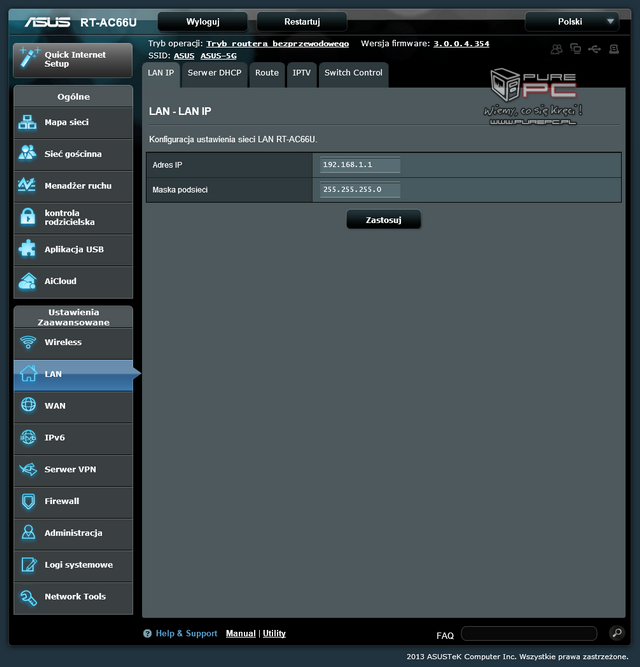Image resolution: width=640 pixels, height=667 pixels.
Task: Switch to the Serwer DHCP tab
Action: (214, 74)
